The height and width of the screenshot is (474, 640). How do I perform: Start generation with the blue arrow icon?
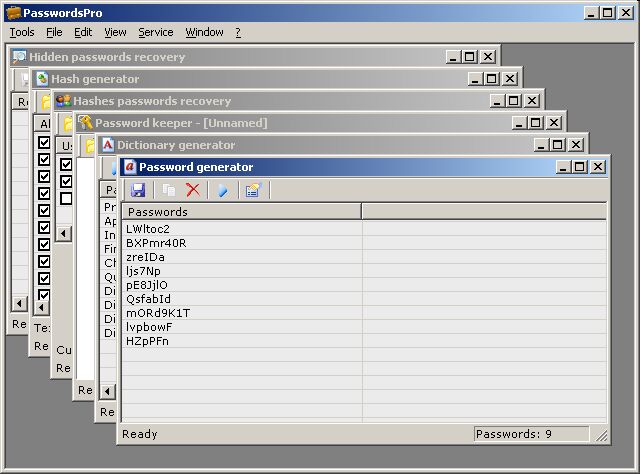(x=223, y=190)
